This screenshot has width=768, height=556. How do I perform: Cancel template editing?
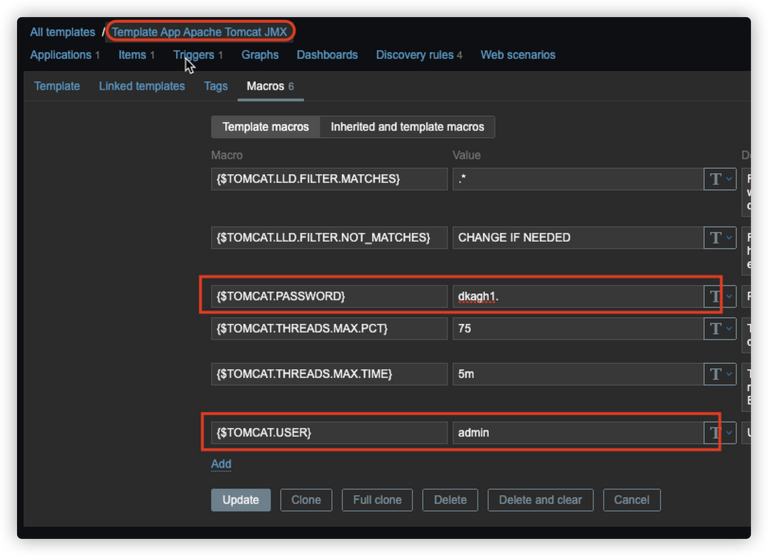pos(632,500)
